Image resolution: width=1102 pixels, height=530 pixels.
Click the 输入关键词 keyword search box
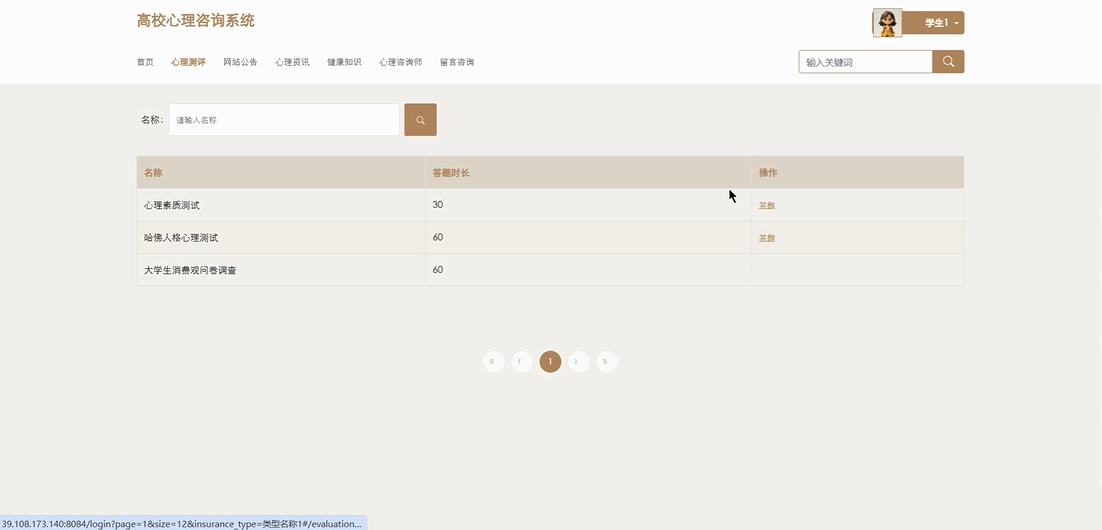865,62
